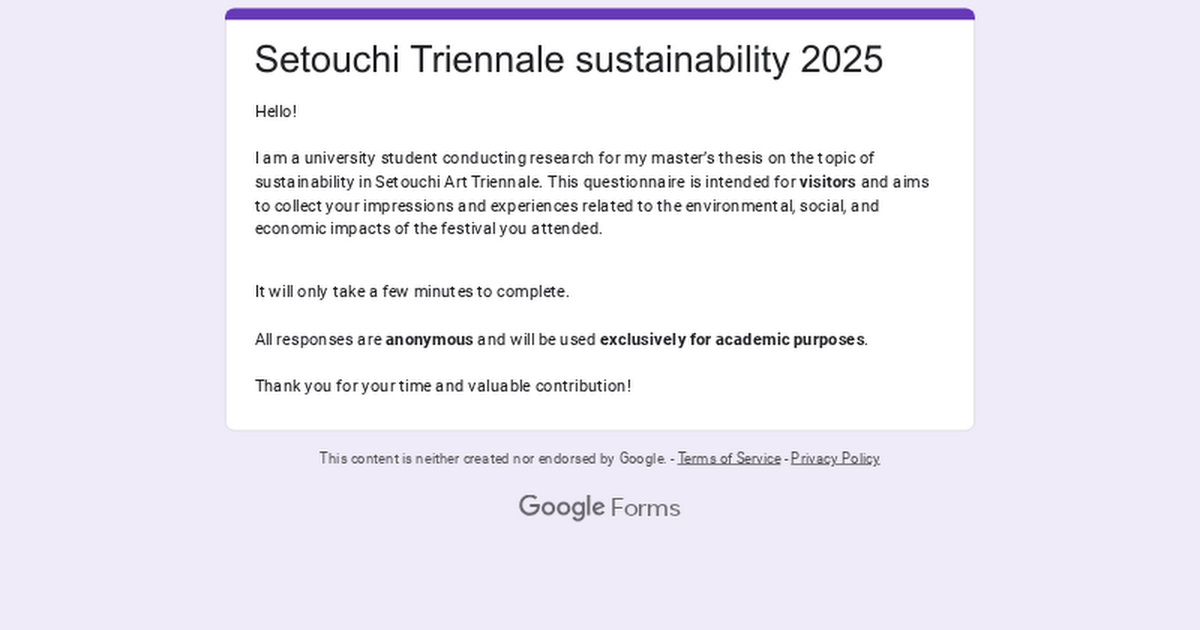This screenshot has width=1200, height=630.
Task: Click the Thank you for your time line
Action: point(443,386)
